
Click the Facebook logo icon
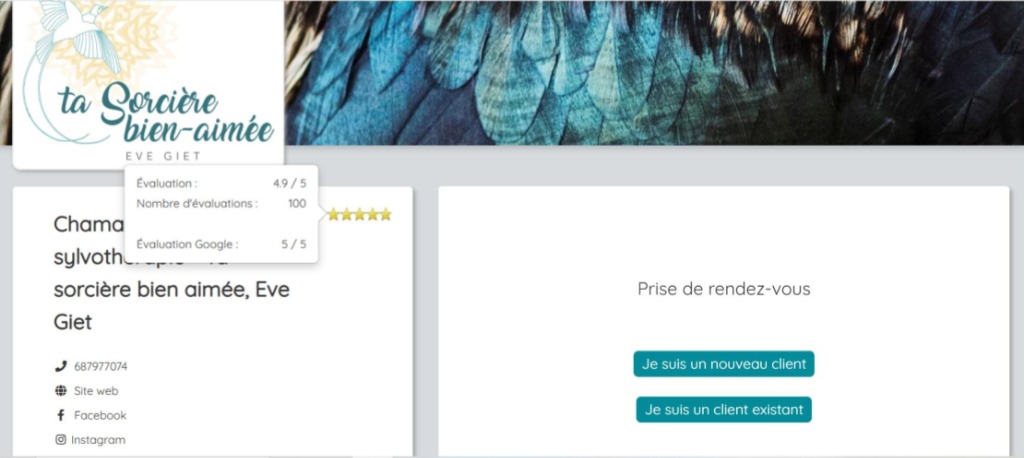coord(61,415)
